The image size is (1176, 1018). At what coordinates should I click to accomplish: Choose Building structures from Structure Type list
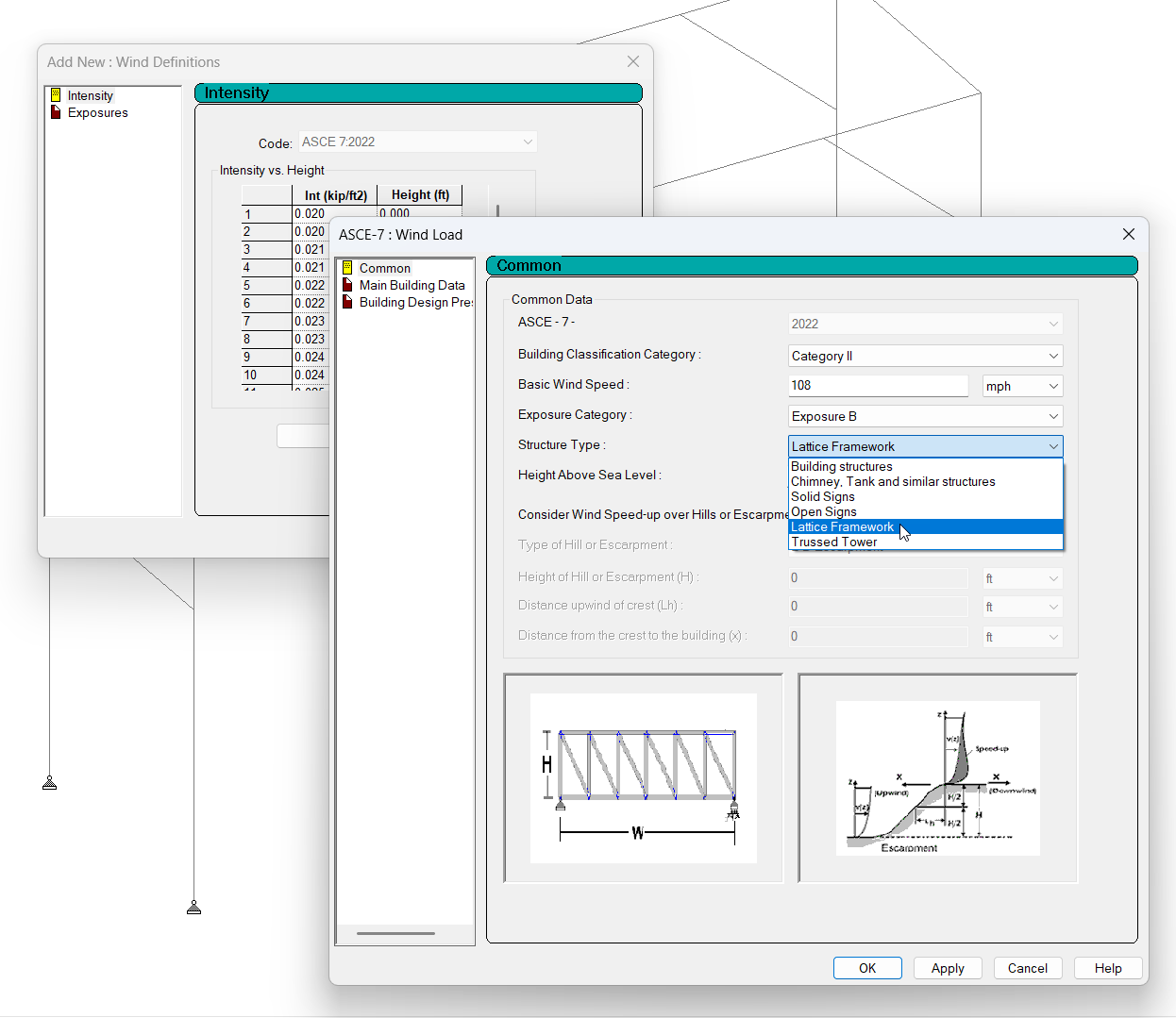coord(841,466)
